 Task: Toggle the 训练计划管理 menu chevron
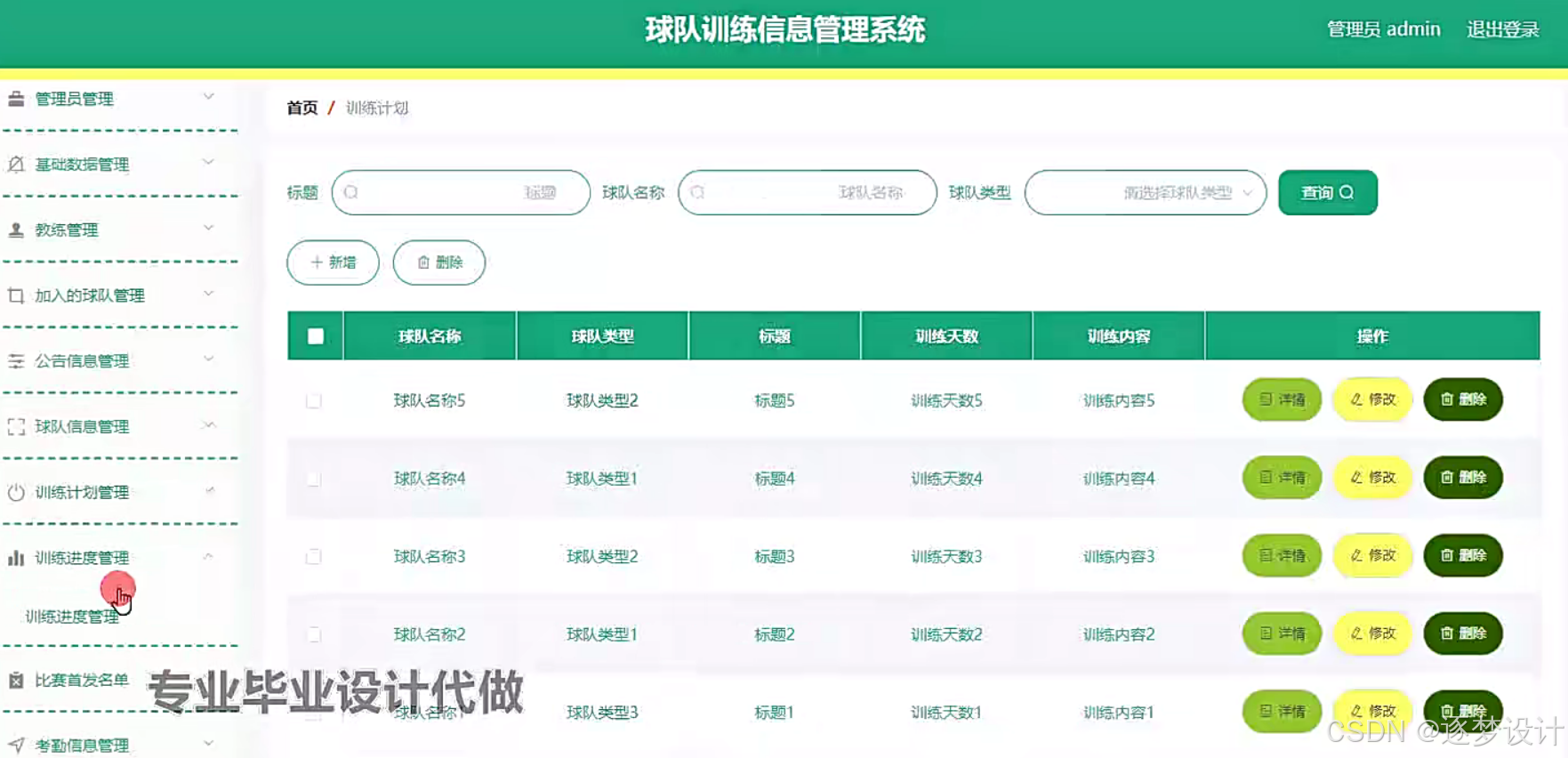pyautogui.click(x=208, y=490)
